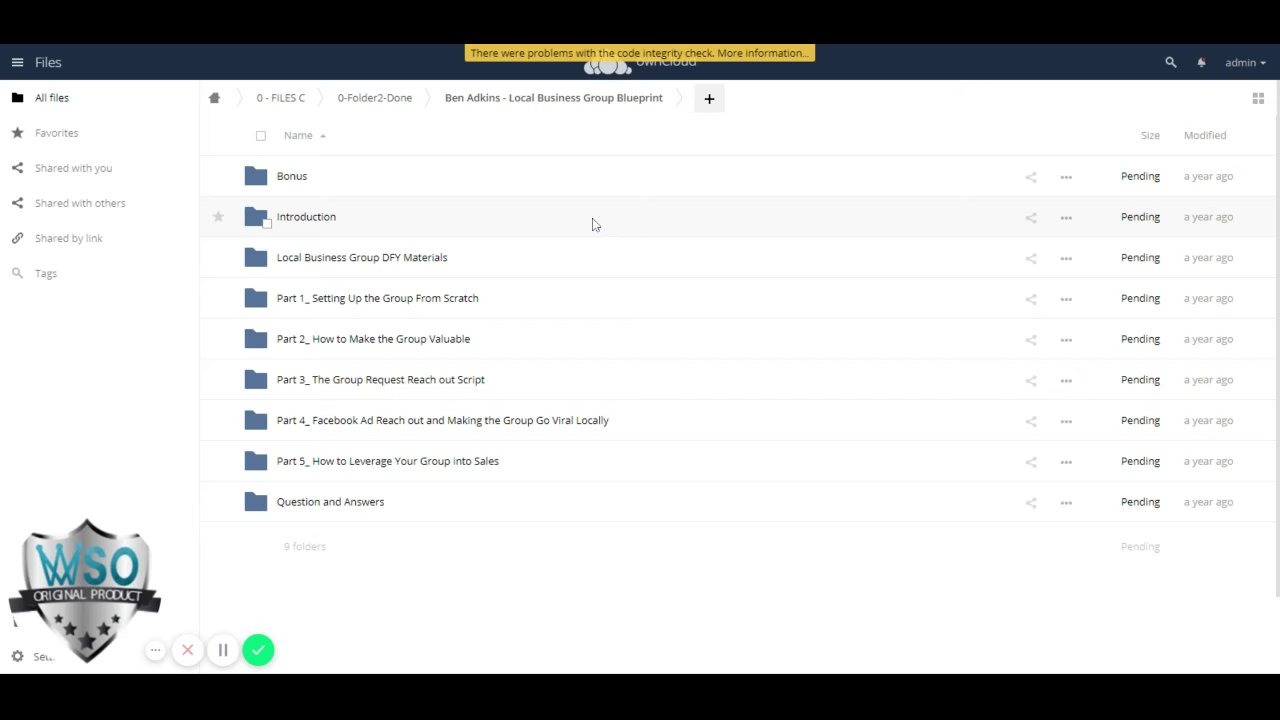Open more actions for Part 1_ folder
This screenshot has height=720, width=1280.
[1066, 299]
